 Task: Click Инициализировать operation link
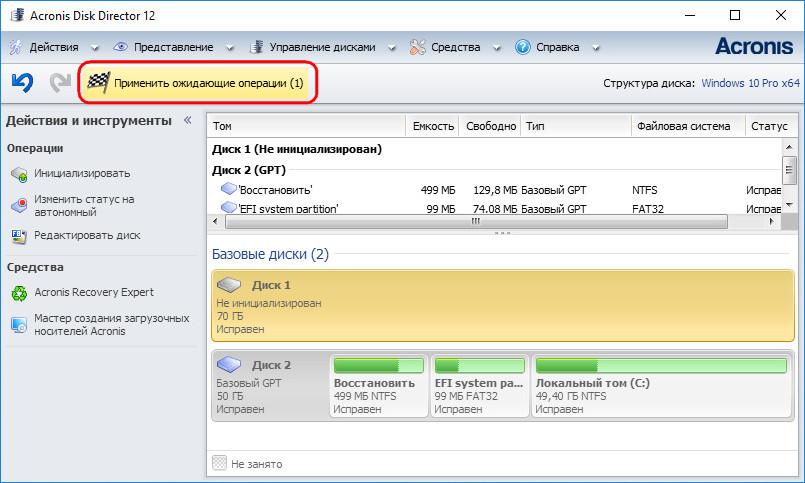pyautogui.click(x=82, y=173)
